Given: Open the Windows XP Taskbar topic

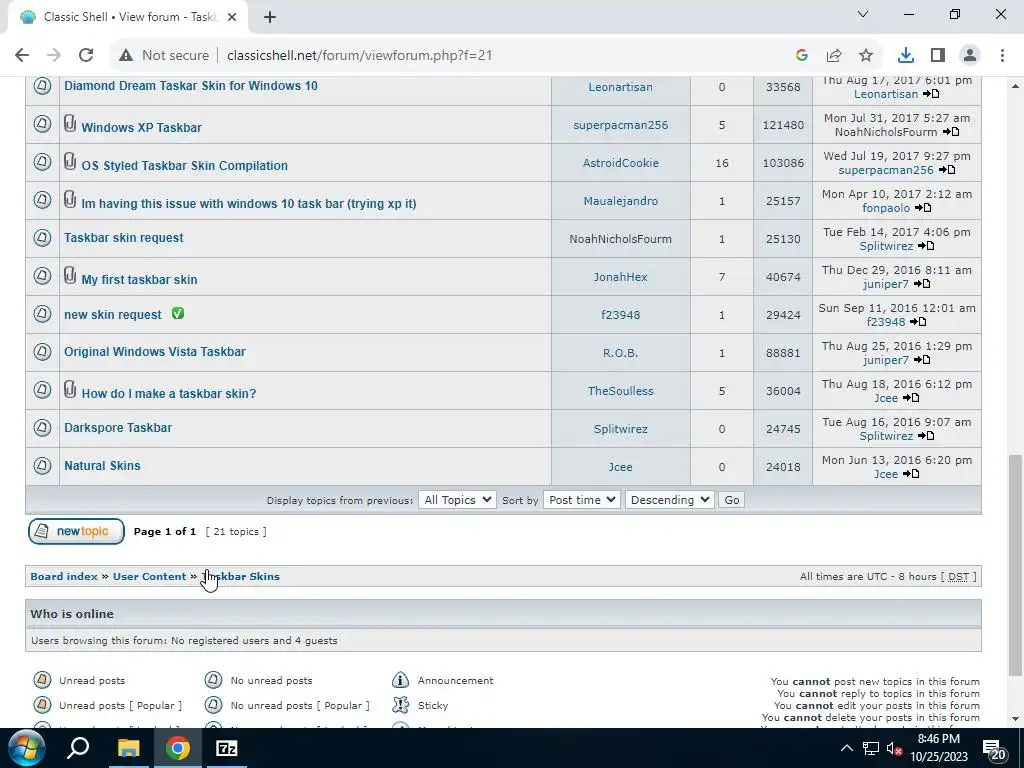Looking at the screenshot, I should (142, 128).
